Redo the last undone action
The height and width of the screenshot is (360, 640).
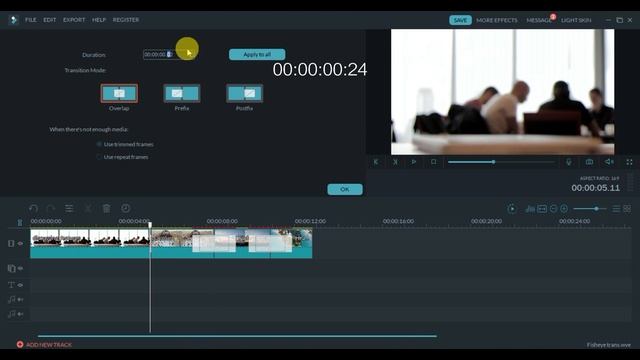click(x=51, y=209)
